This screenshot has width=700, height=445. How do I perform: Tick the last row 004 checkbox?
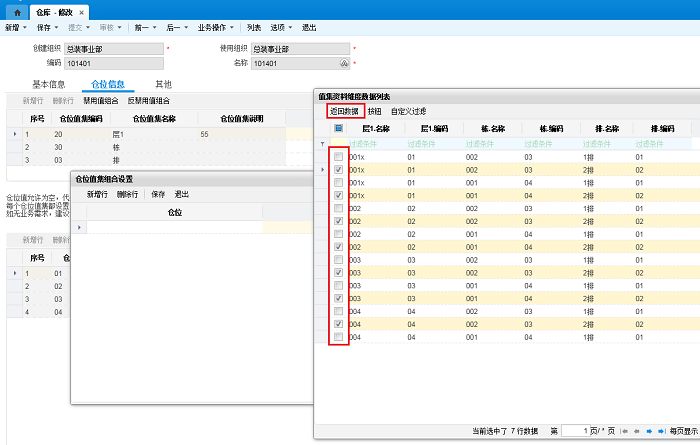[339, 337]
